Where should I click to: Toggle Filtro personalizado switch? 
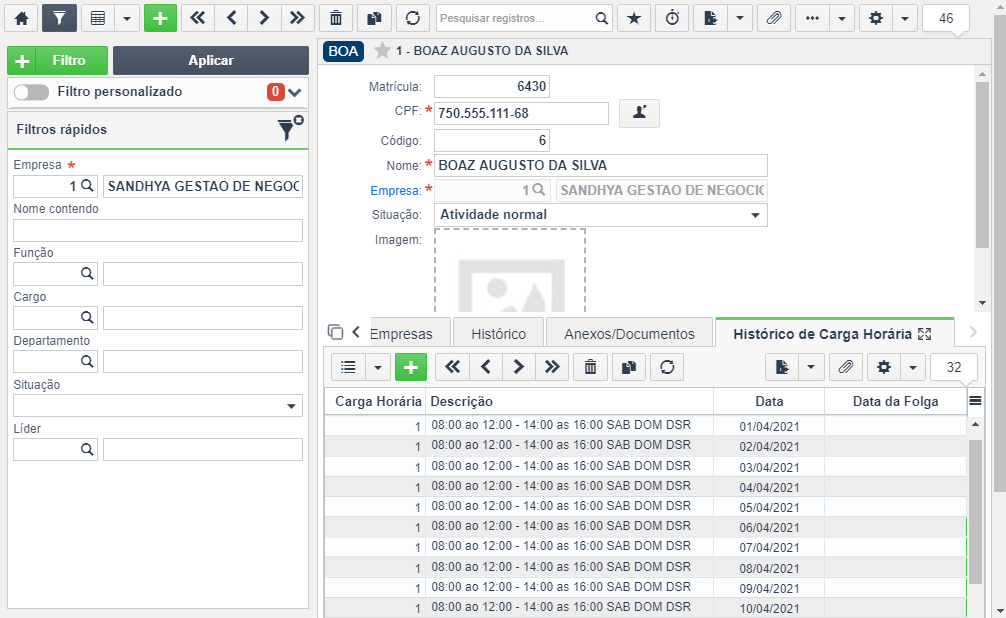point(31,92)
